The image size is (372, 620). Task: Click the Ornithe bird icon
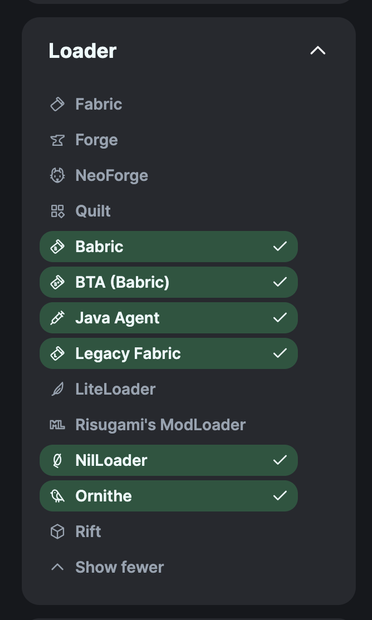point(57,496)
